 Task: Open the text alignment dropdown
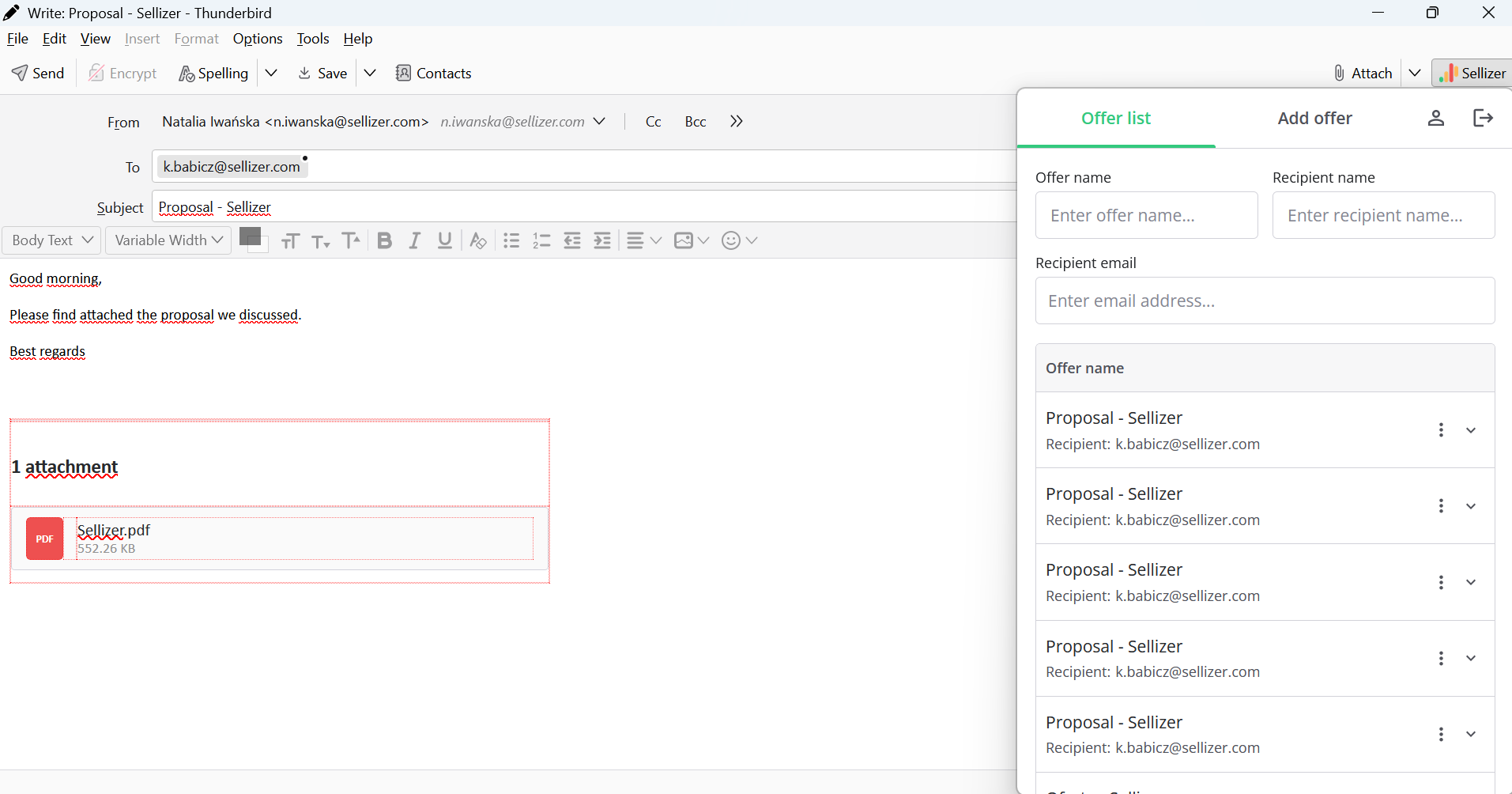pos(643,240)
